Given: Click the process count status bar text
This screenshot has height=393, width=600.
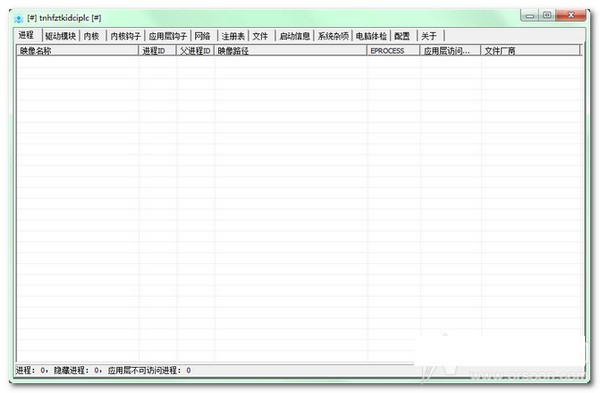Looking at the screenshot, I should pos(103,370).
